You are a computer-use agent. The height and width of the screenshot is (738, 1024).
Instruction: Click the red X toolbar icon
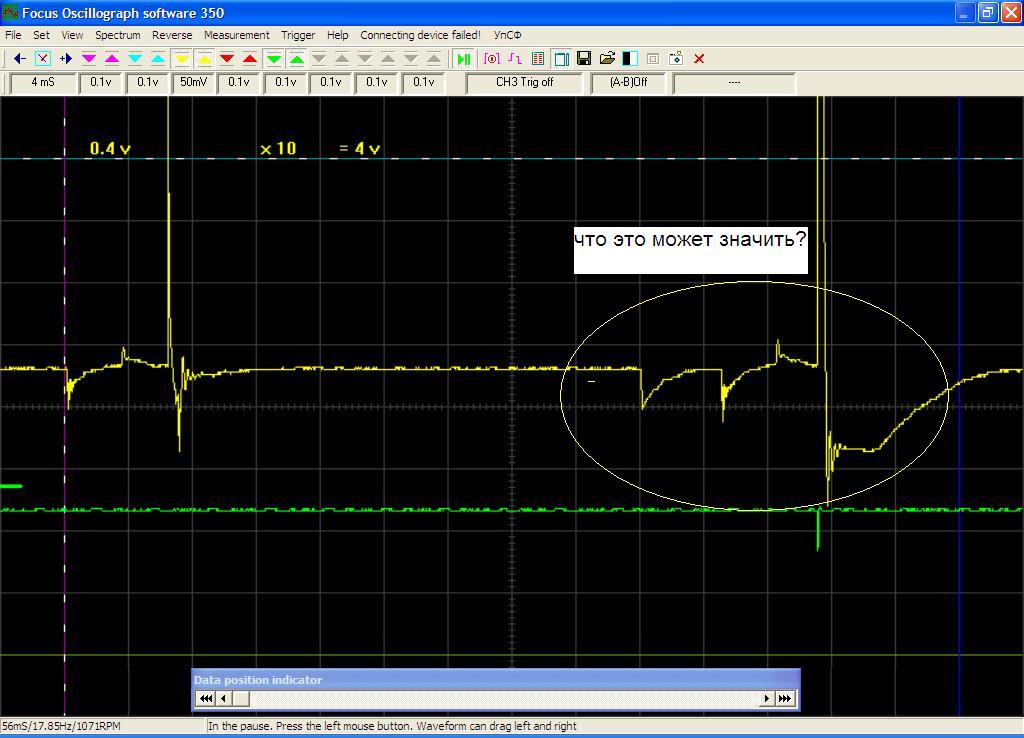[699, 59]
